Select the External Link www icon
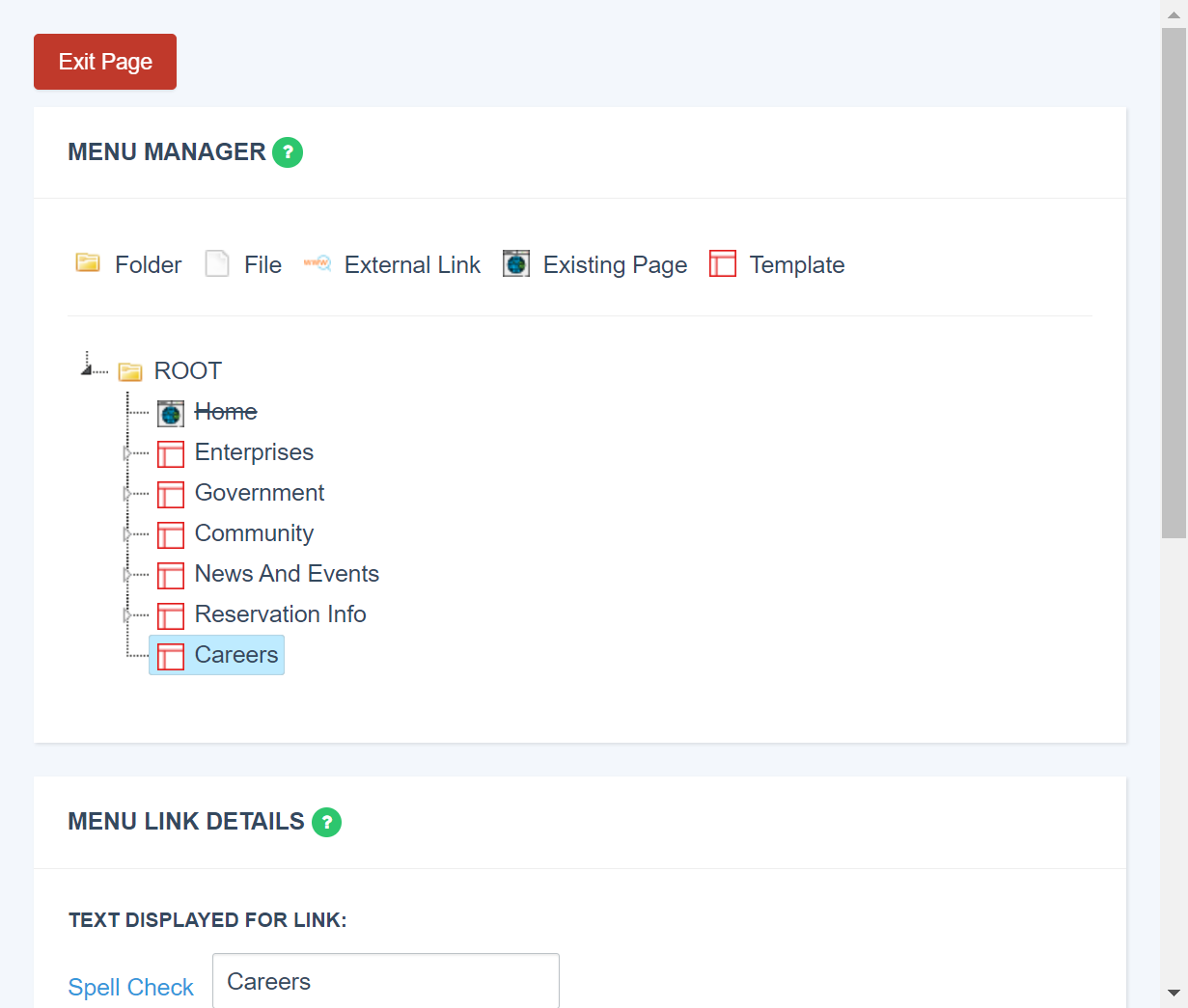Viewport: 1188px width, 1008px height. (x=318, y=262)
